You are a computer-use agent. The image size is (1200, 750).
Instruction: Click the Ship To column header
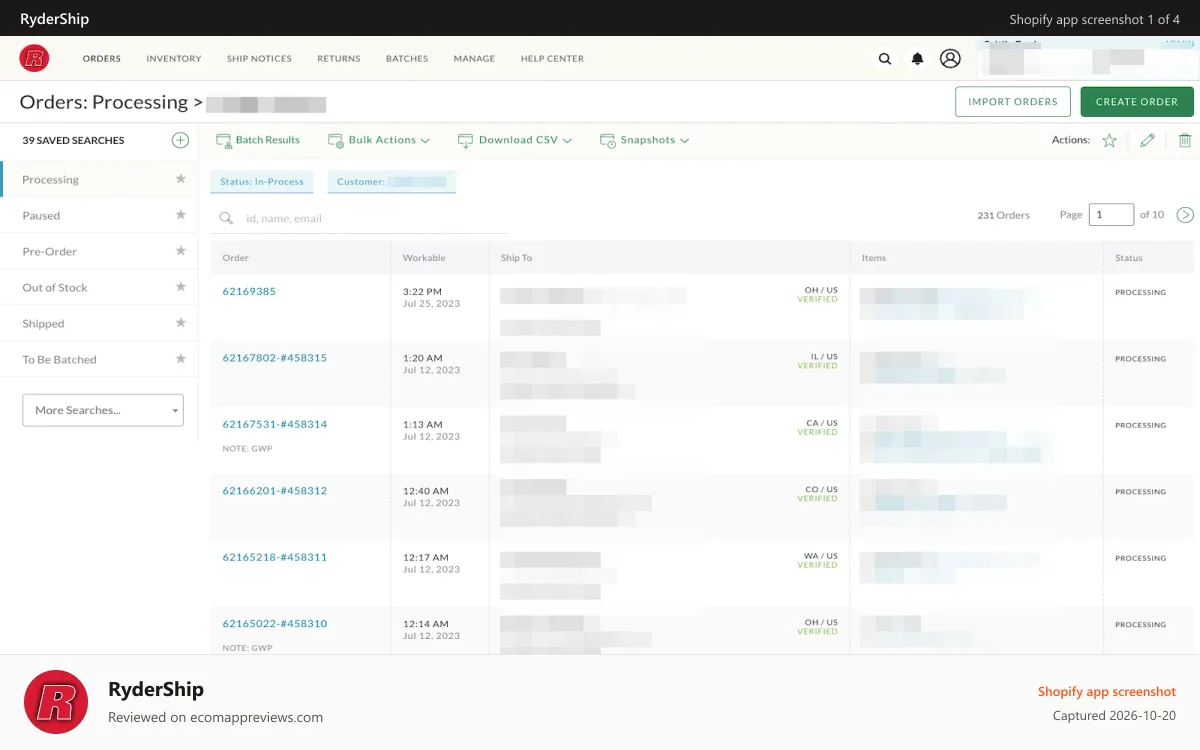tap(517, 258)
